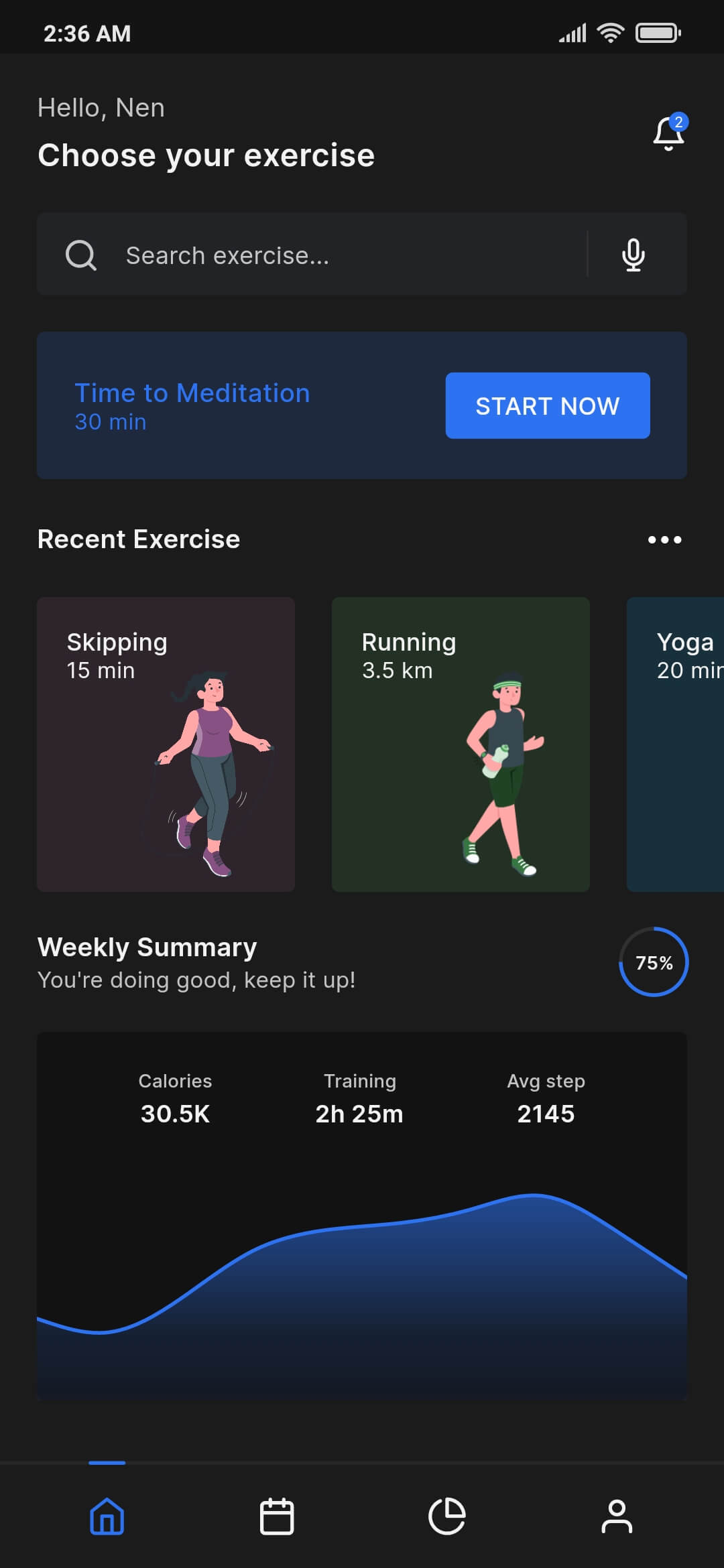The image size is (724, 1568).
Task: Open the calendar tab icon
Action: [x=277, y=1516]
